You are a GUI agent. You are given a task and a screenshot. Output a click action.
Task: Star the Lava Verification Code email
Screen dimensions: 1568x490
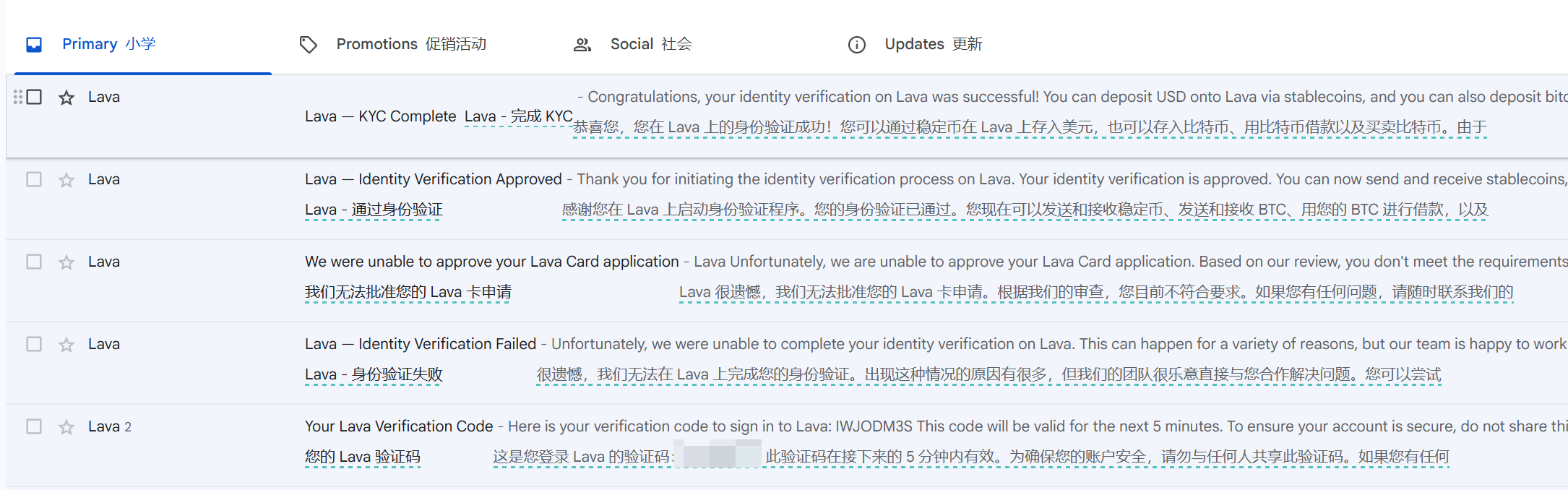[66, 427]
